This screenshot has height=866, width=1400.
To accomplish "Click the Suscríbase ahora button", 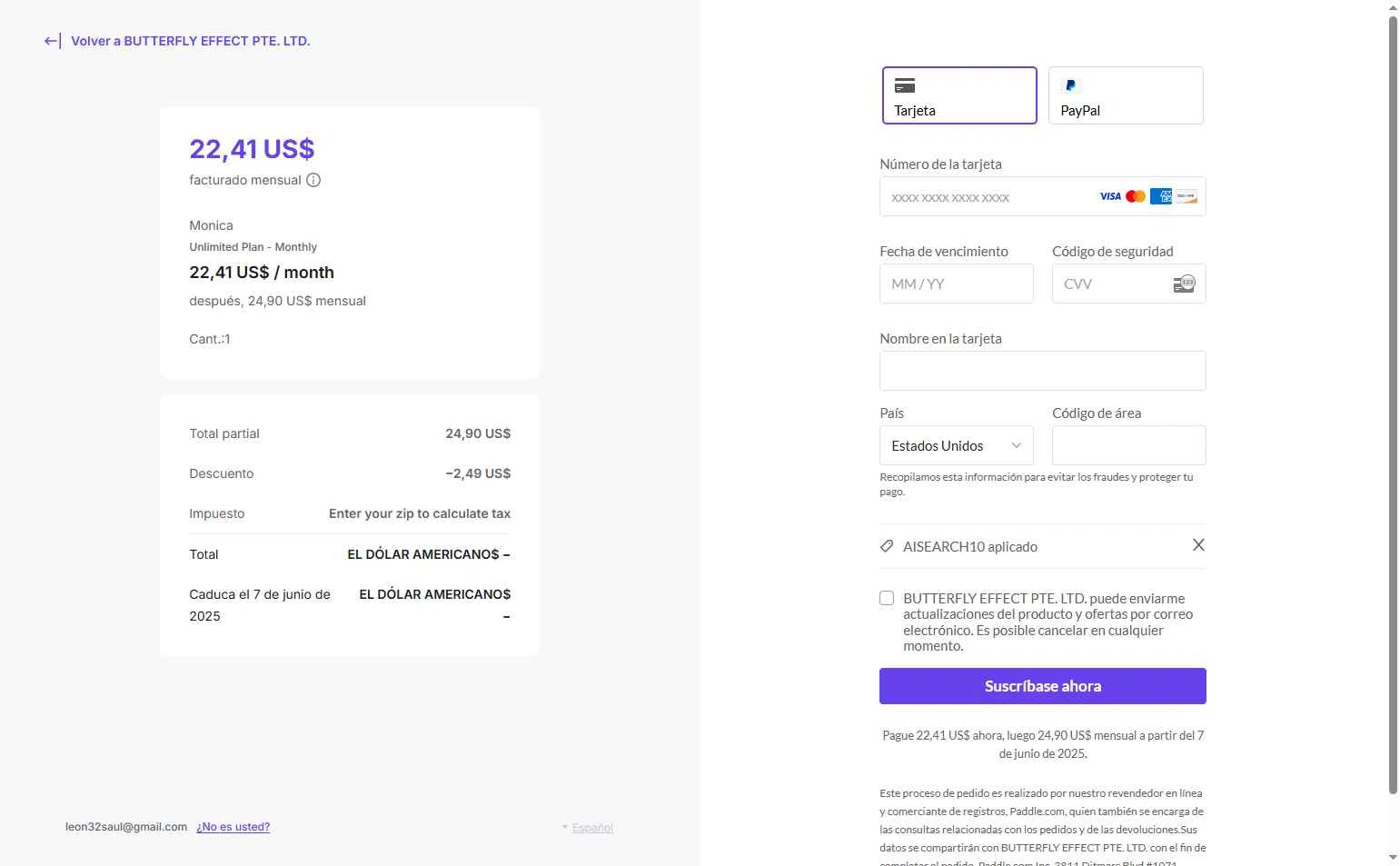I will [x=1043, y=686].
